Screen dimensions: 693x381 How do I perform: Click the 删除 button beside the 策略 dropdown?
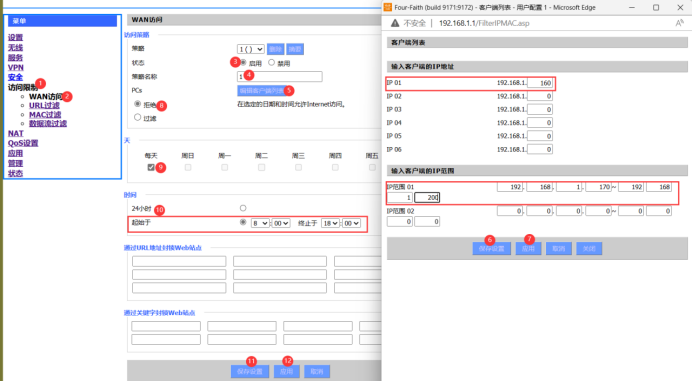[x=275, y=49]
